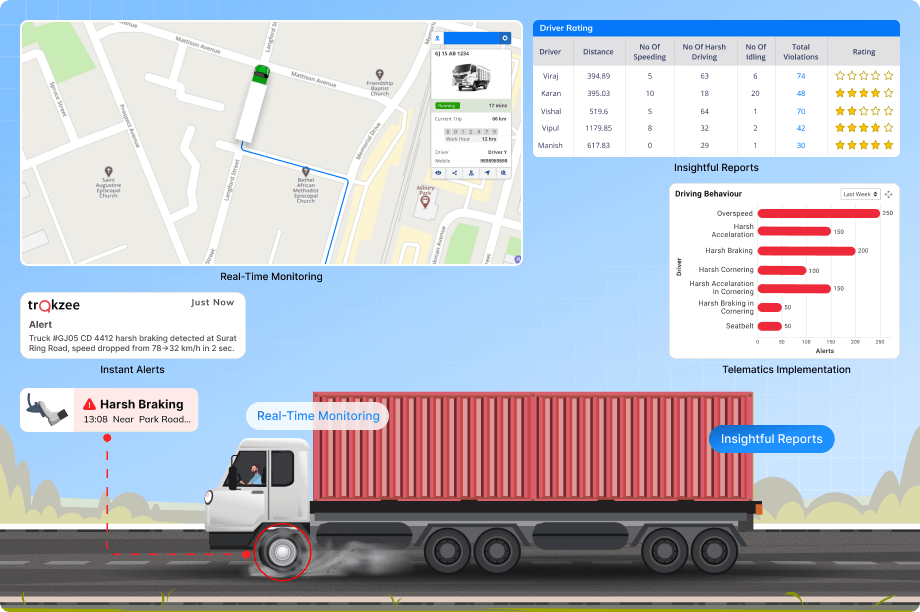
Task: Click the navigation arrow icon on the vehicle card
Action: click(487, 173)
